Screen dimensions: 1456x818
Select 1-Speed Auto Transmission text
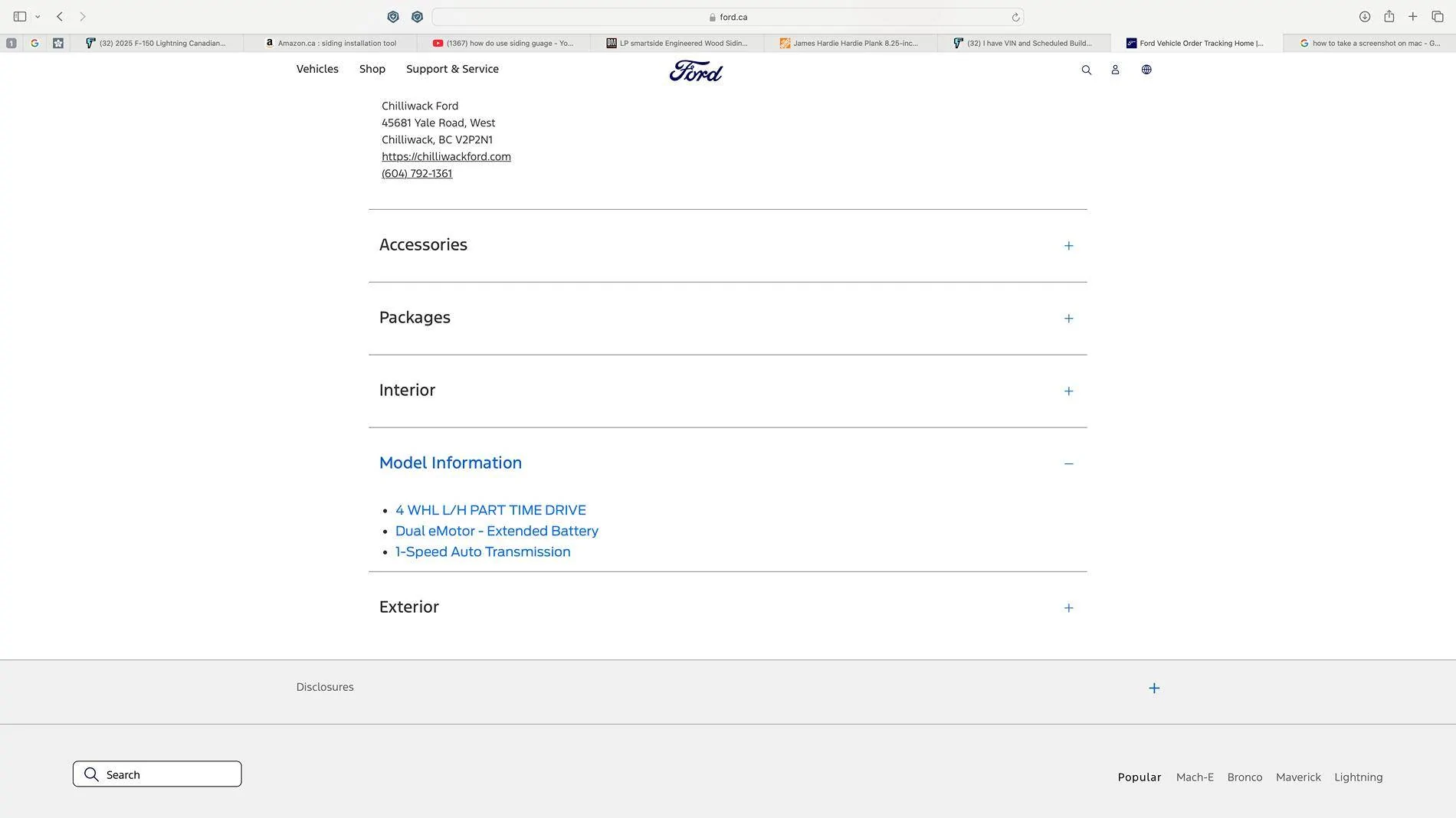coord(483,551)
